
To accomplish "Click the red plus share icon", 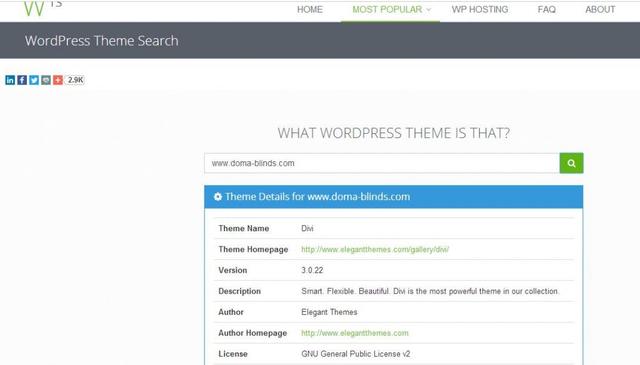I will [58, 80].
